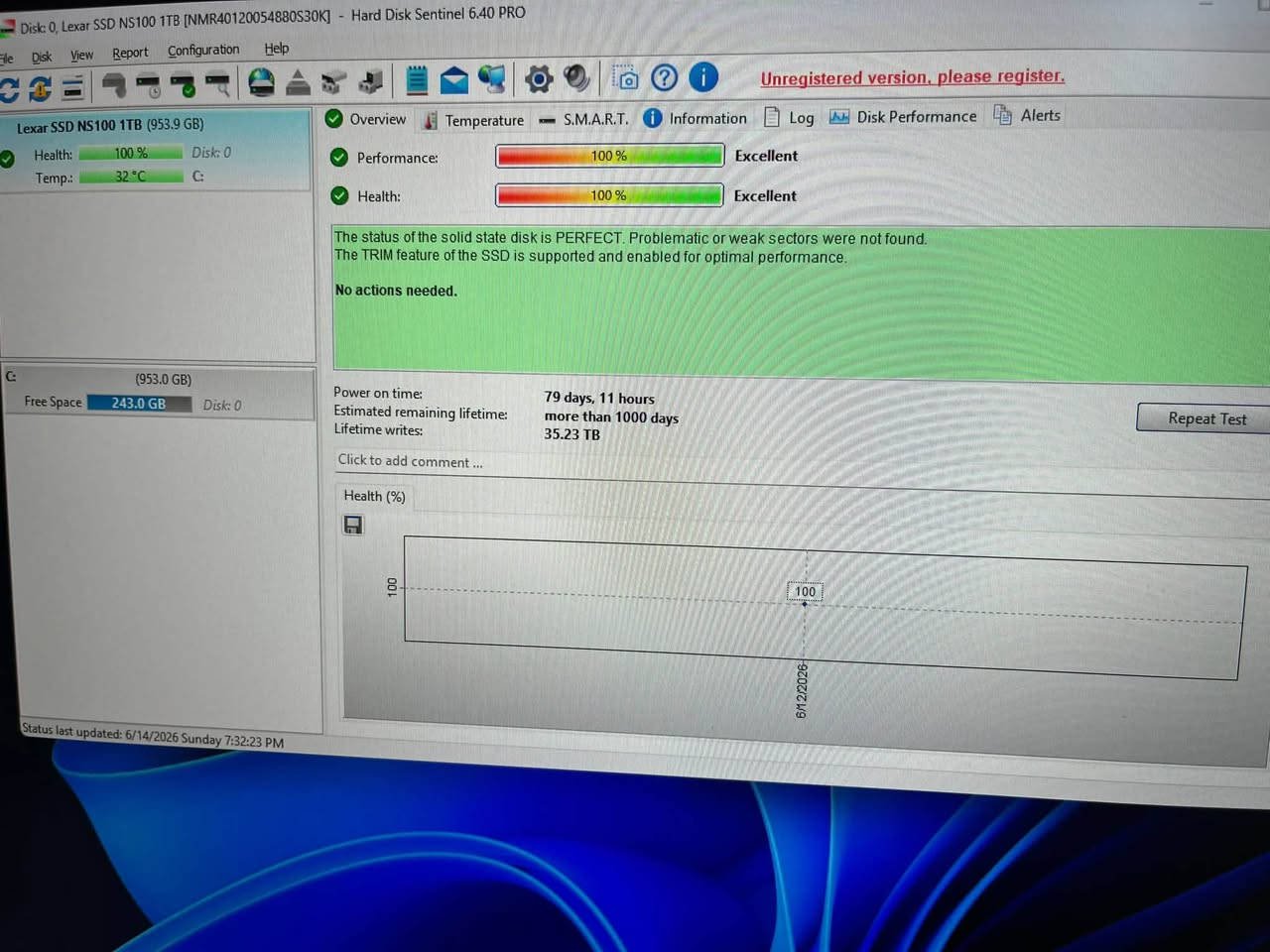Click the green check next to Performance
This screenshot has width=1270, height=952.
point(339,157)
